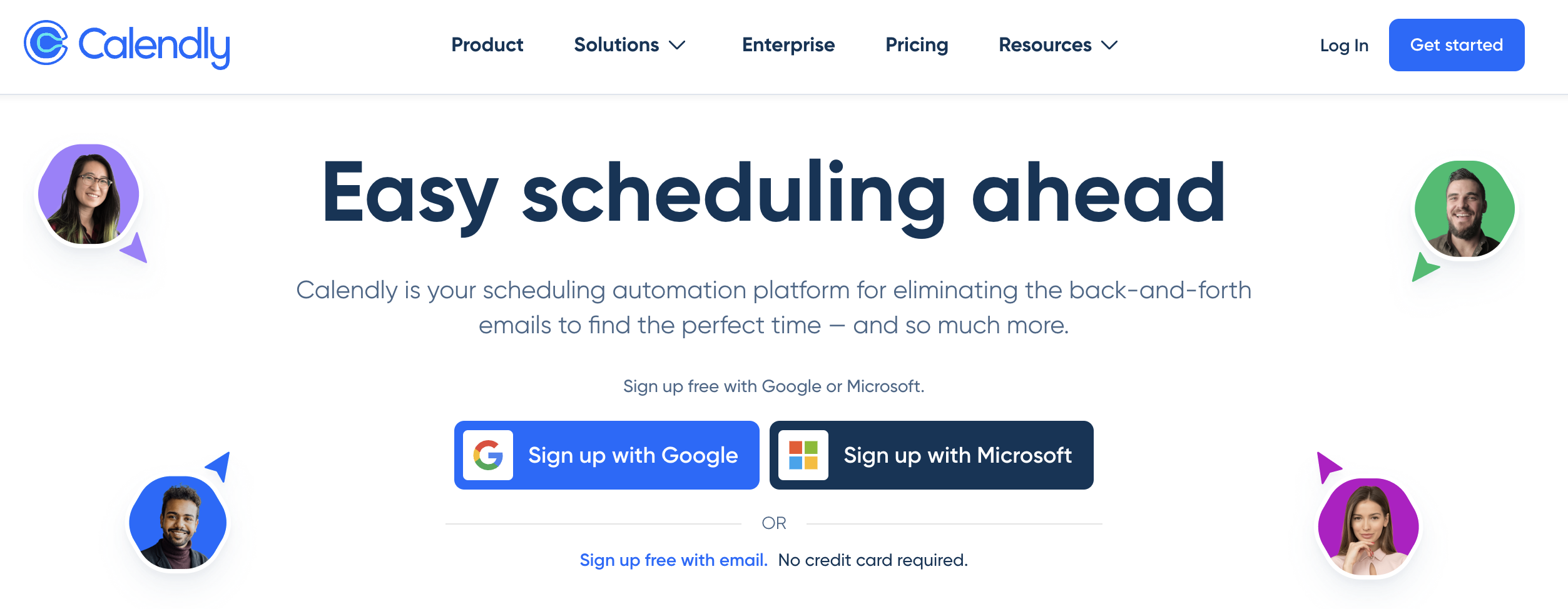Open the Product menu item
The image size is (1568, 609).
point(487,45)
